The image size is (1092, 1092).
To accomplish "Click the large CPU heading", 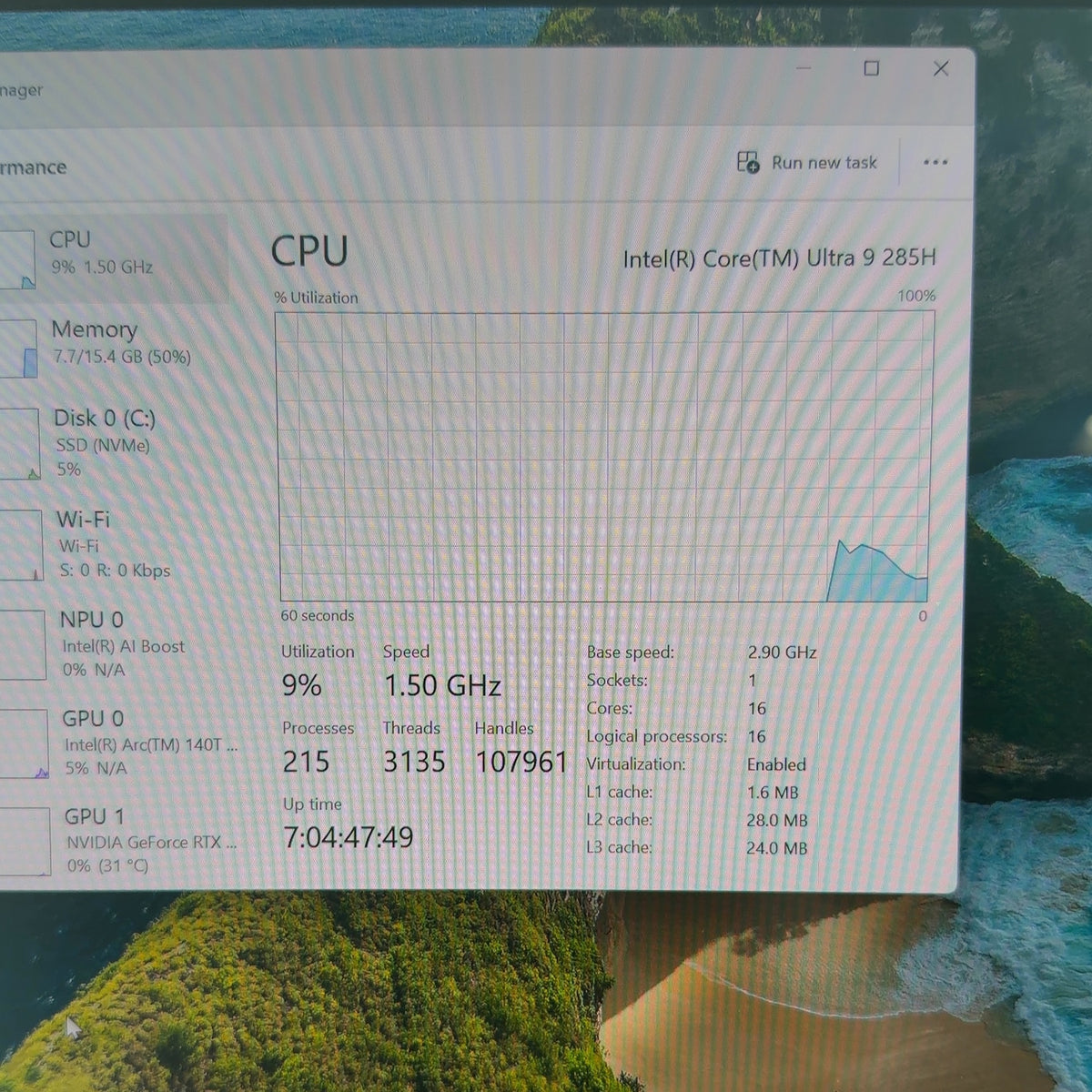I will tap(309, 251).
